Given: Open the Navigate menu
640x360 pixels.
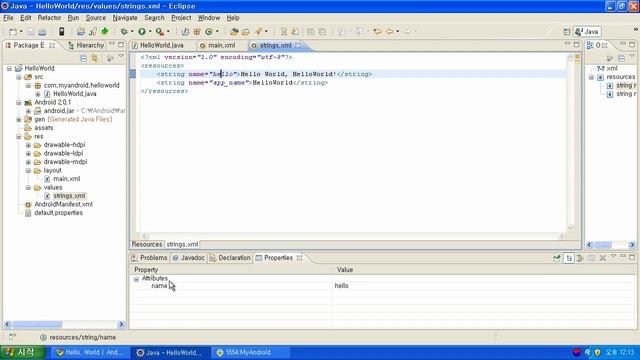Looking at the screenshot, I should 125,18.
